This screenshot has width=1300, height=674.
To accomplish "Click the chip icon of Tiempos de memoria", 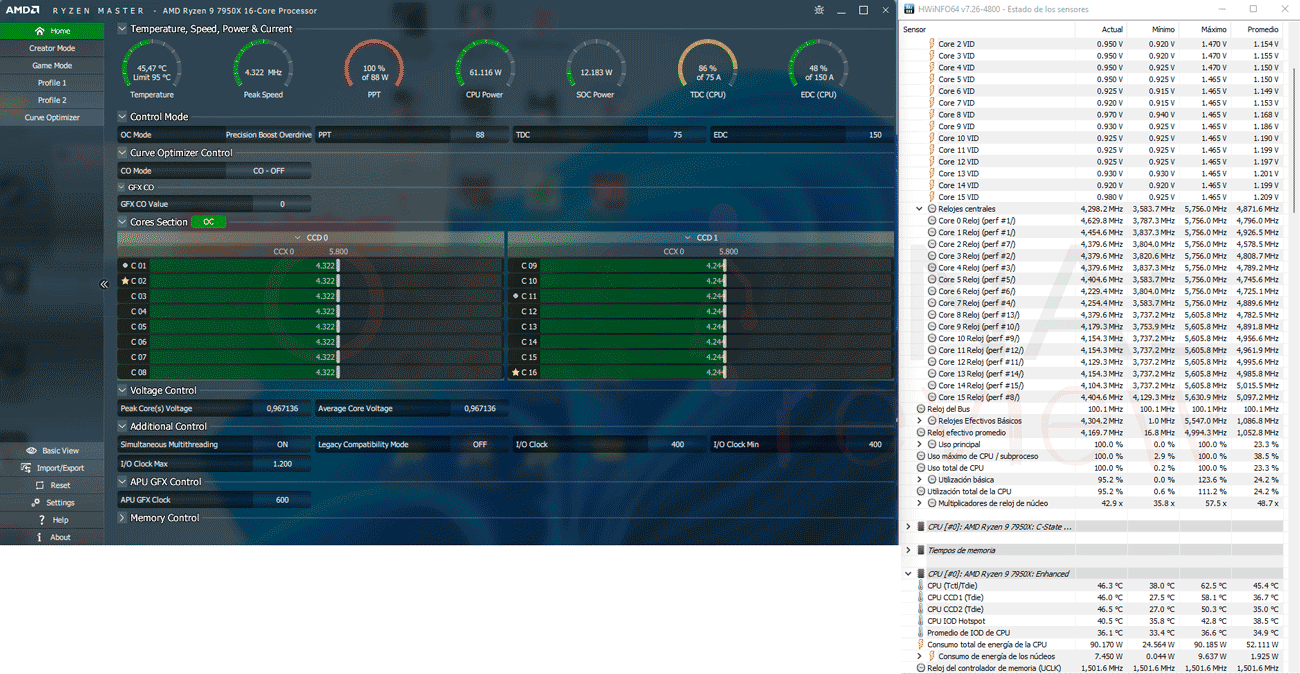I will click(921, 550).
